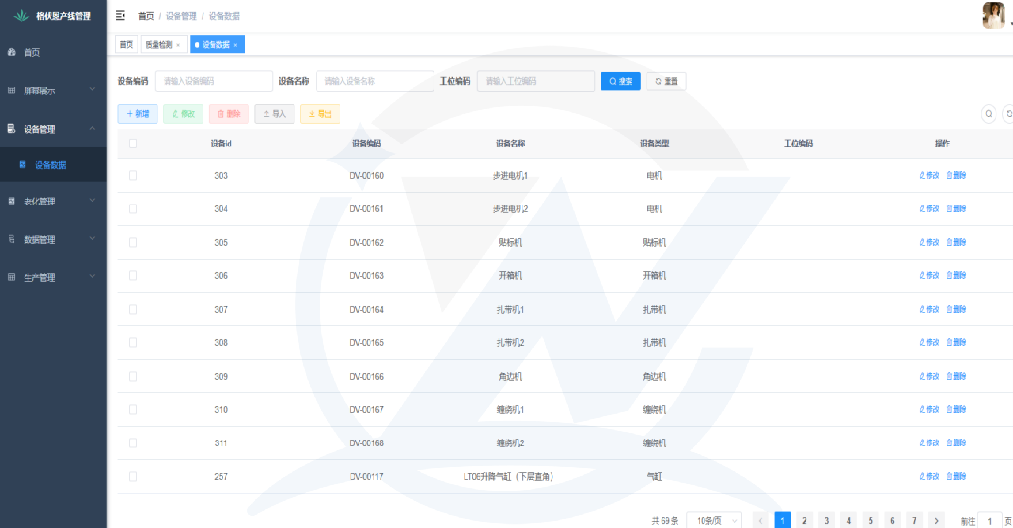Screen dimensions: 1013x528
Task: Focus the 设备名称 input field
Action: (x=375, y=81)
